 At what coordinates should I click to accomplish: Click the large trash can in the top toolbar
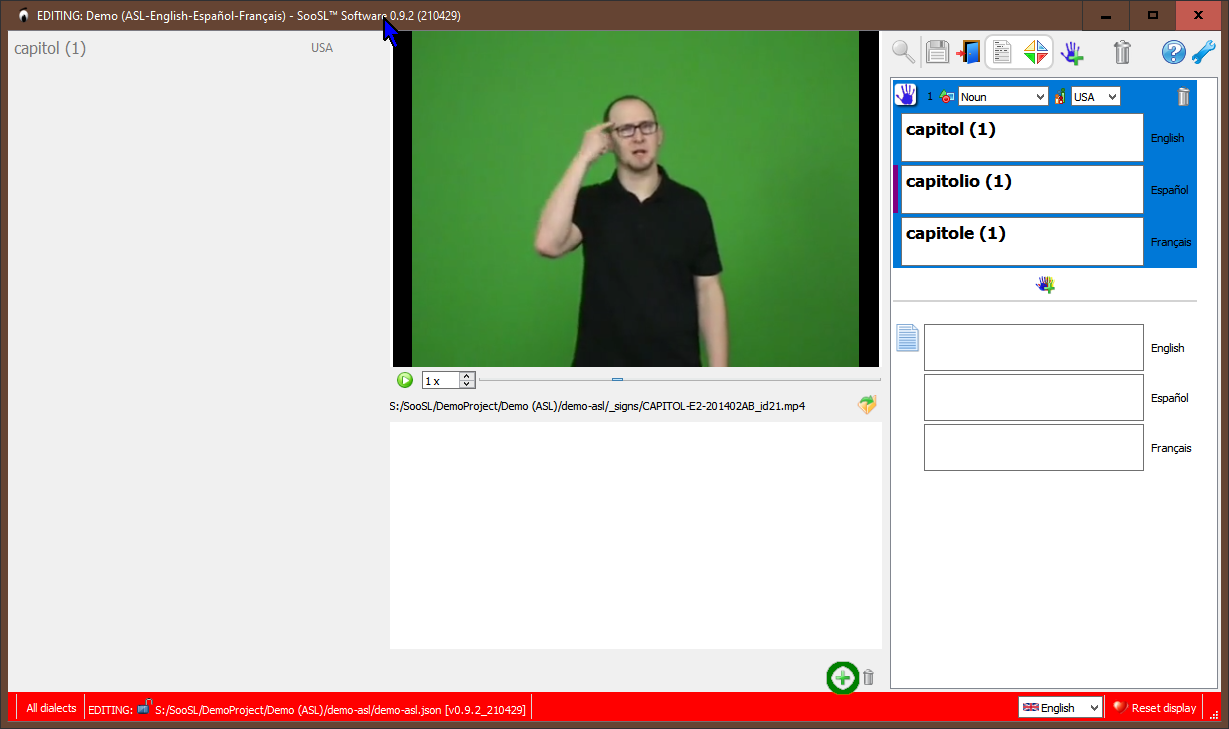(x=1122, y=52)
